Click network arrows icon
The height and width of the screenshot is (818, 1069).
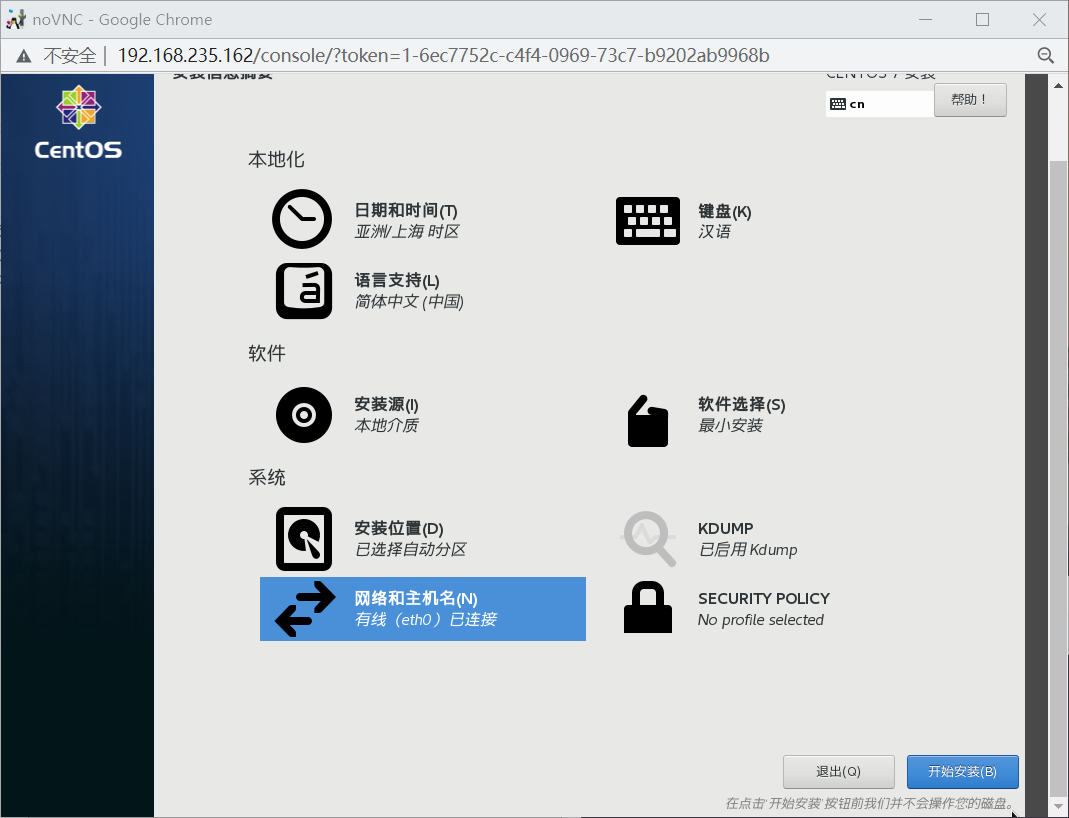click(305, 609)
